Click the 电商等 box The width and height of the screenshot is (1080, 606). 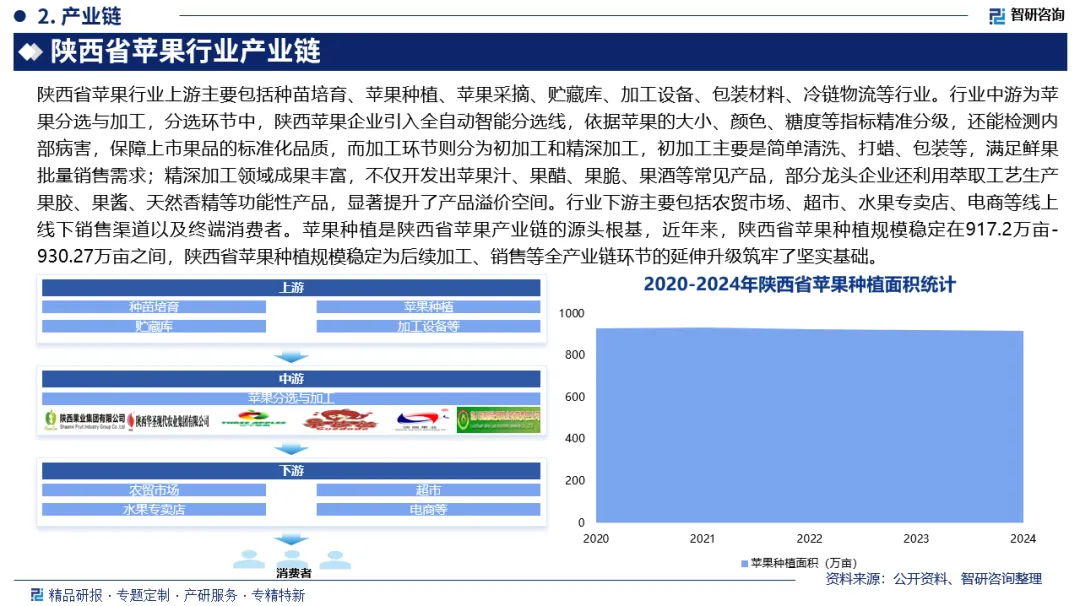(x=428, y=510)
